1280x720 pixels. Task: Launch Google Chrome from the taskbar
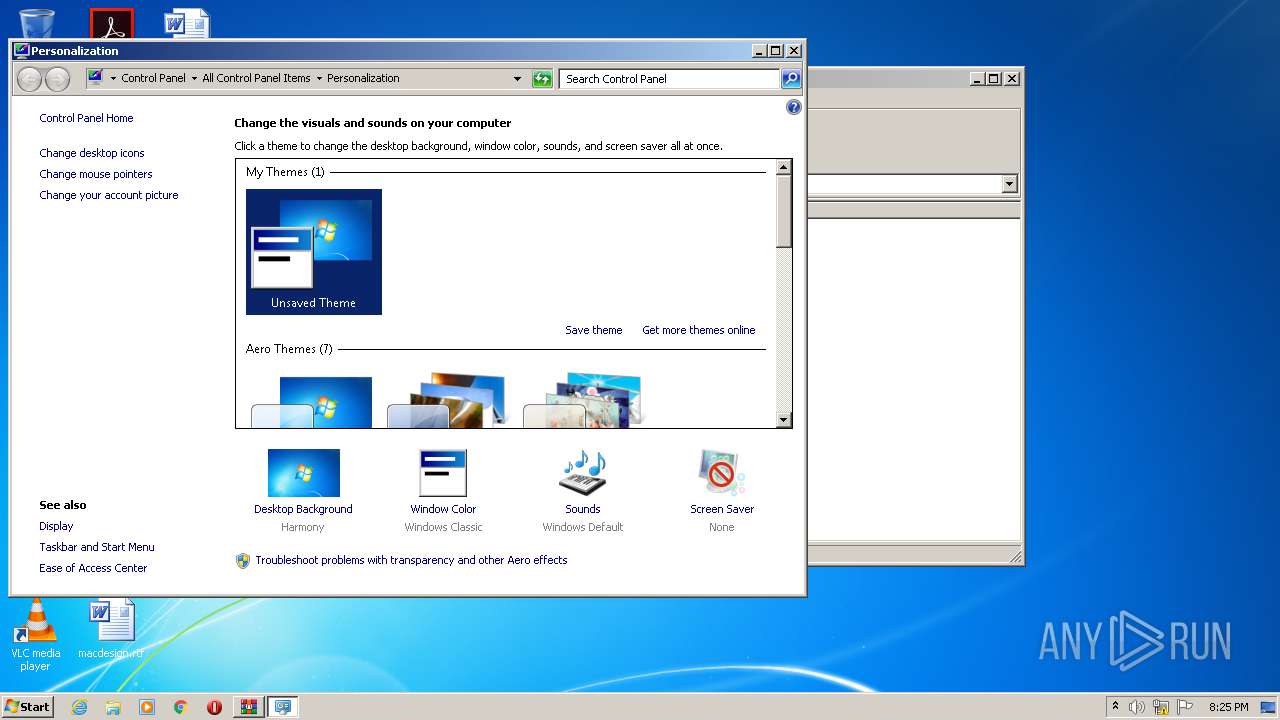click(x=180, y=707)
